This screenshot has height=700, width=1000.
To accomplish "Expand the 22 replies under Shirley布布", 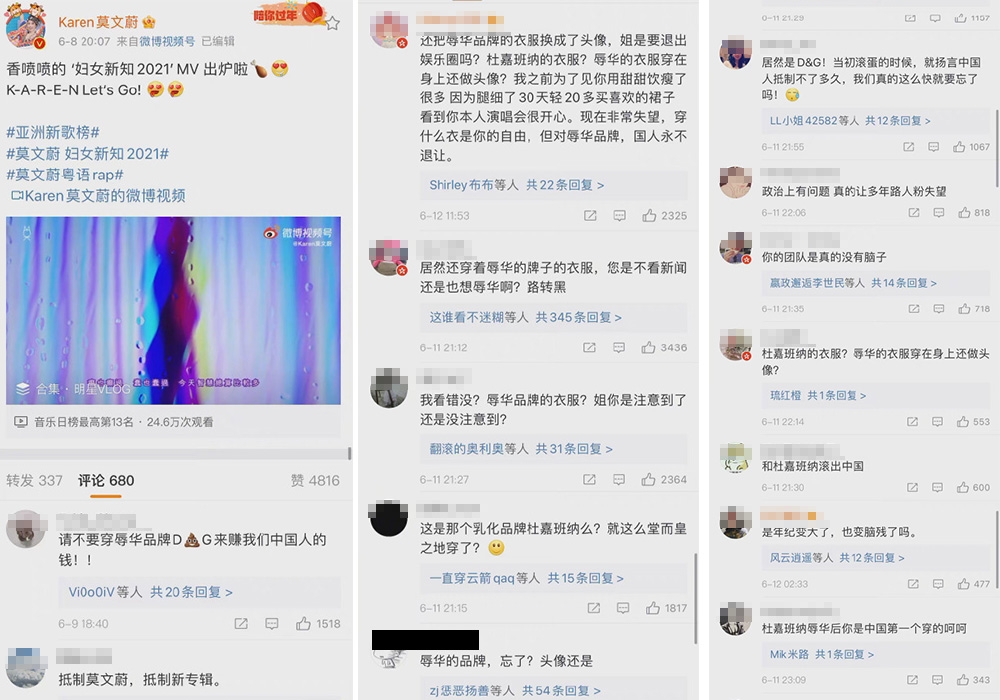I will tap(517, 185).
